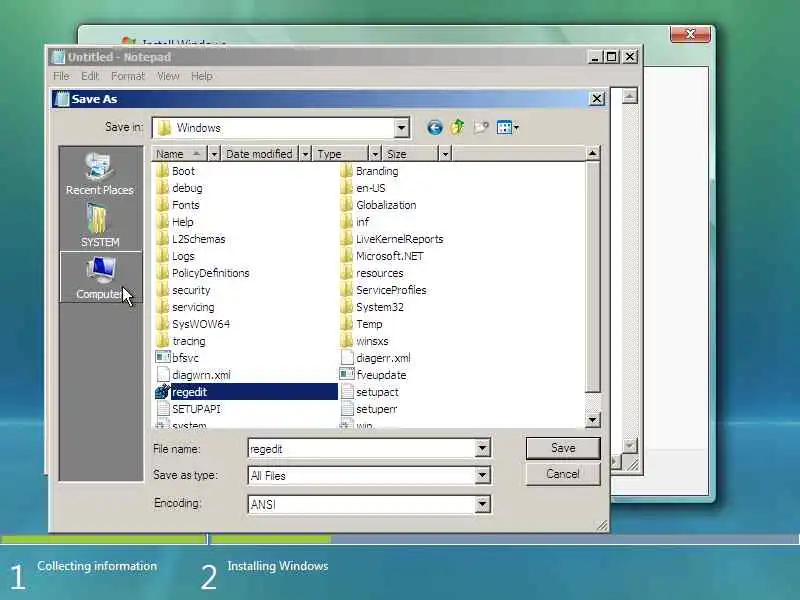Select the tracing folder

181,341
